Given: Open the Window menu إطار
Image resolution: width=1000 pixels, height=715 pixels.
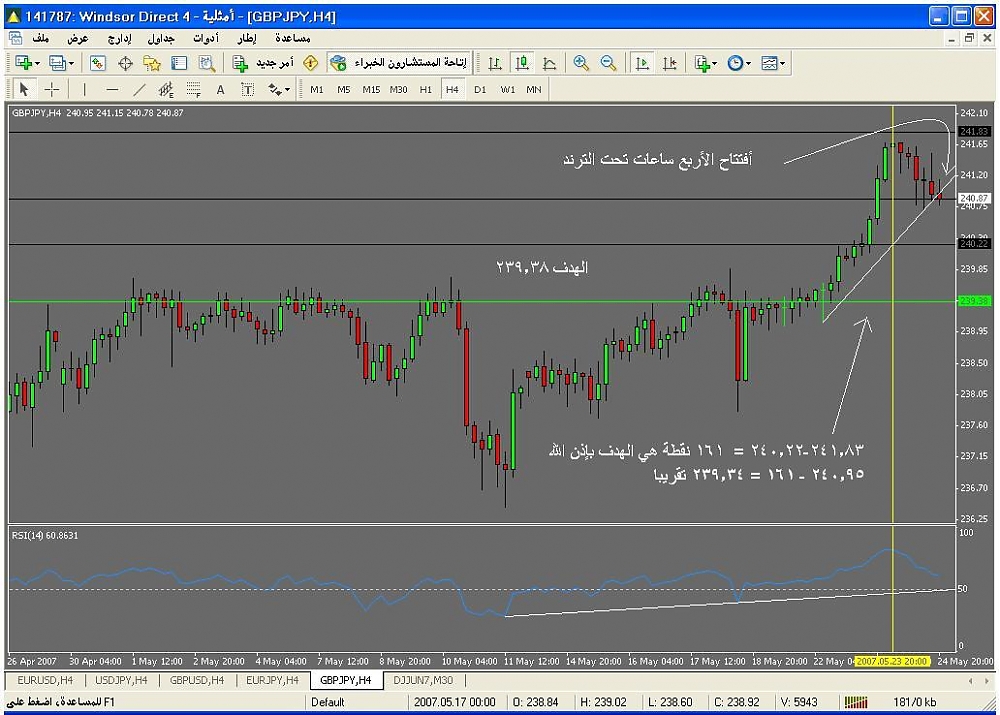Looking at the screenshot, I should [x=247, y=38].
